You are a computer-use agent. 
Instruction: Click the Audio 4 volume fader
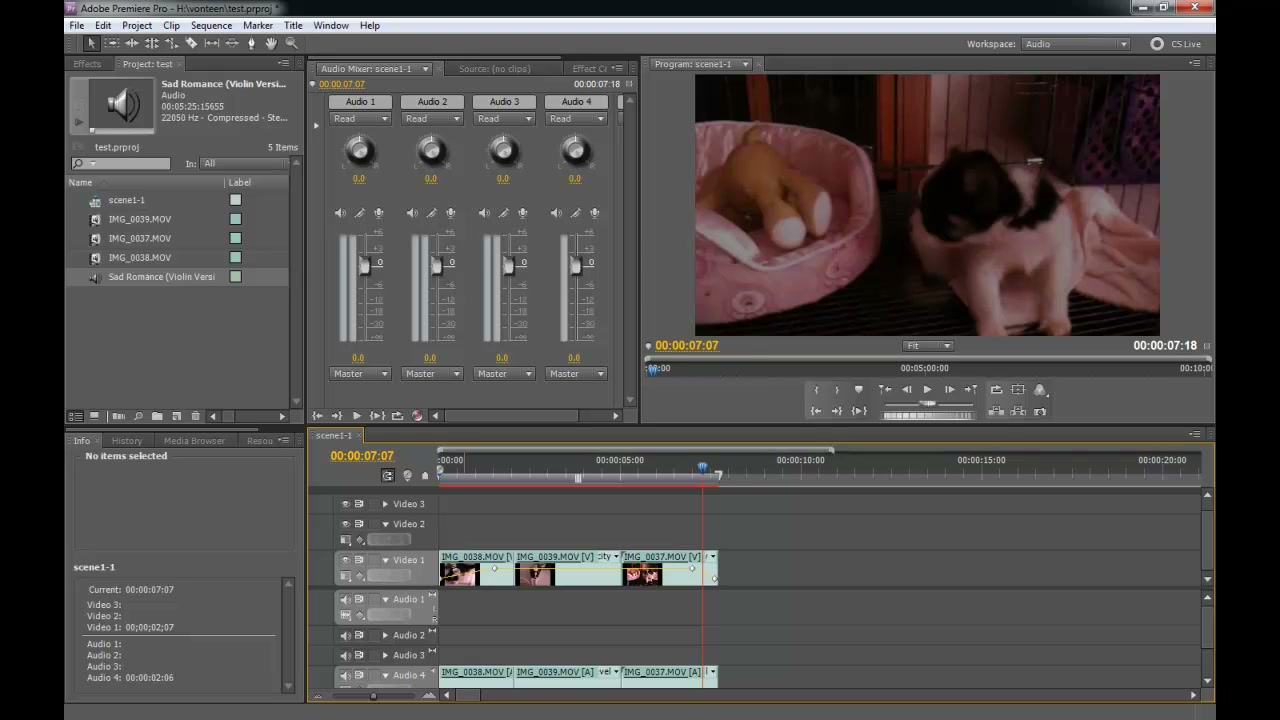tap(575, 264)
